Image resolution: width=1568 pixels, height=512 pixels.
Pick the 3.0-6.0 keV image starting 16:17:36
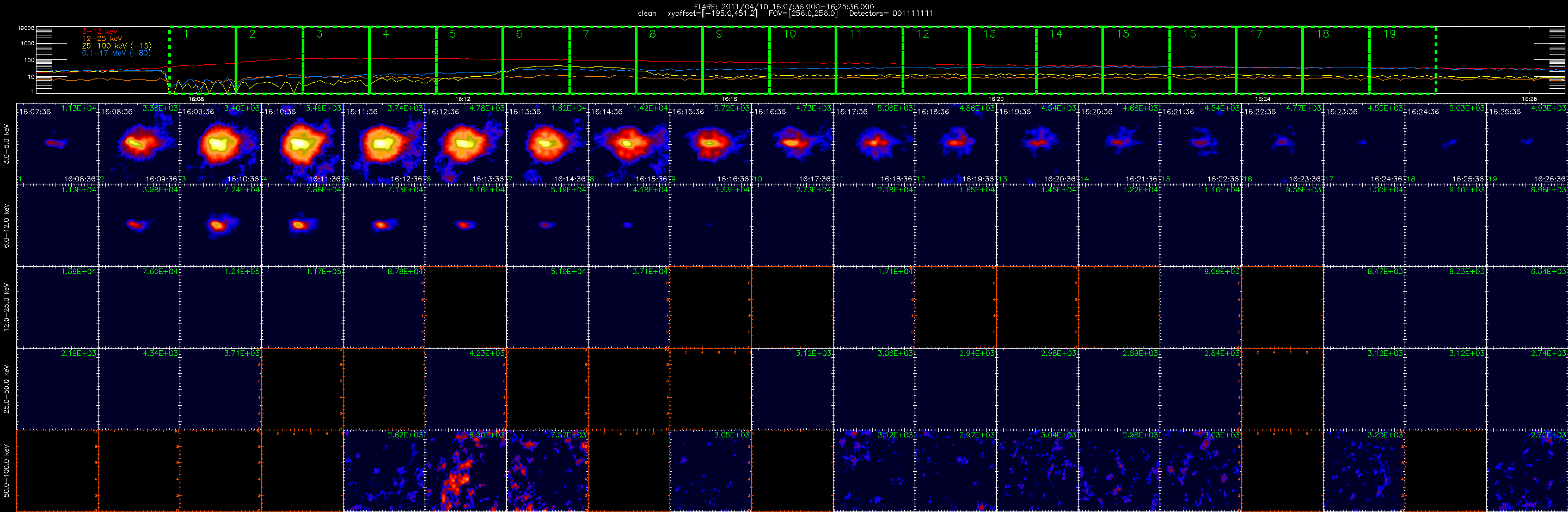[x=874, y=144]
